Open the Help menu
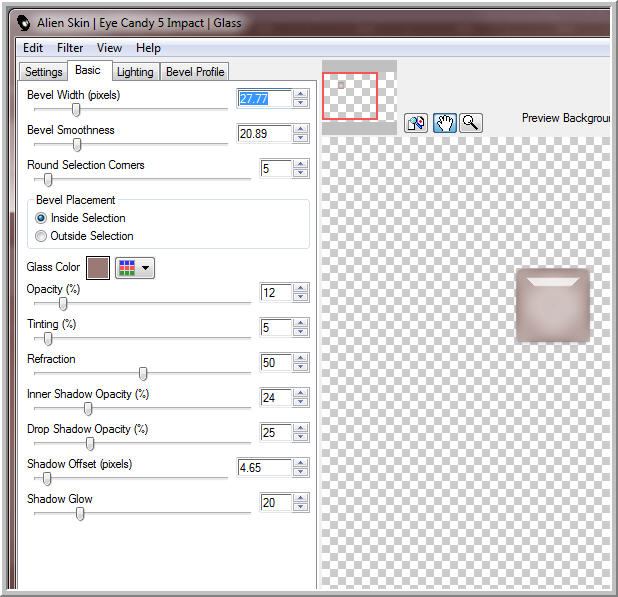The image size is (618, 597). [x=148, y=48]
